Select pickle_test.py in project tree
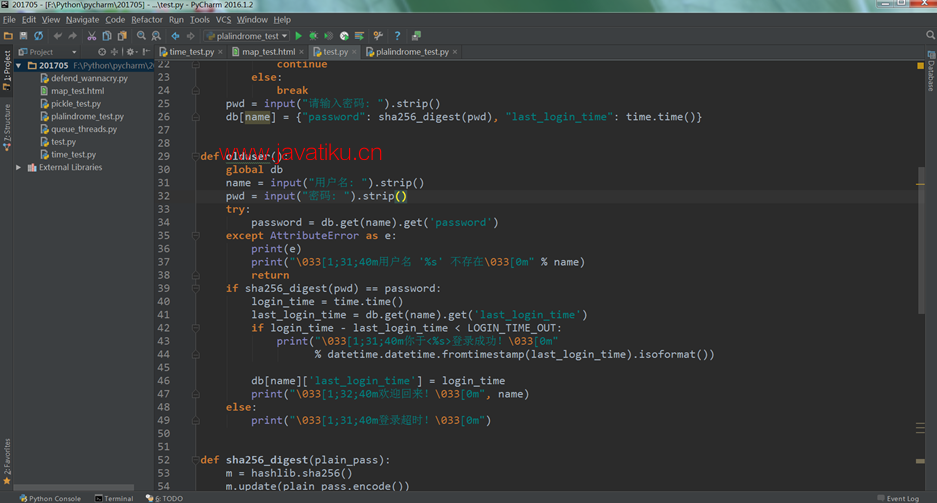 pos(75,103)
